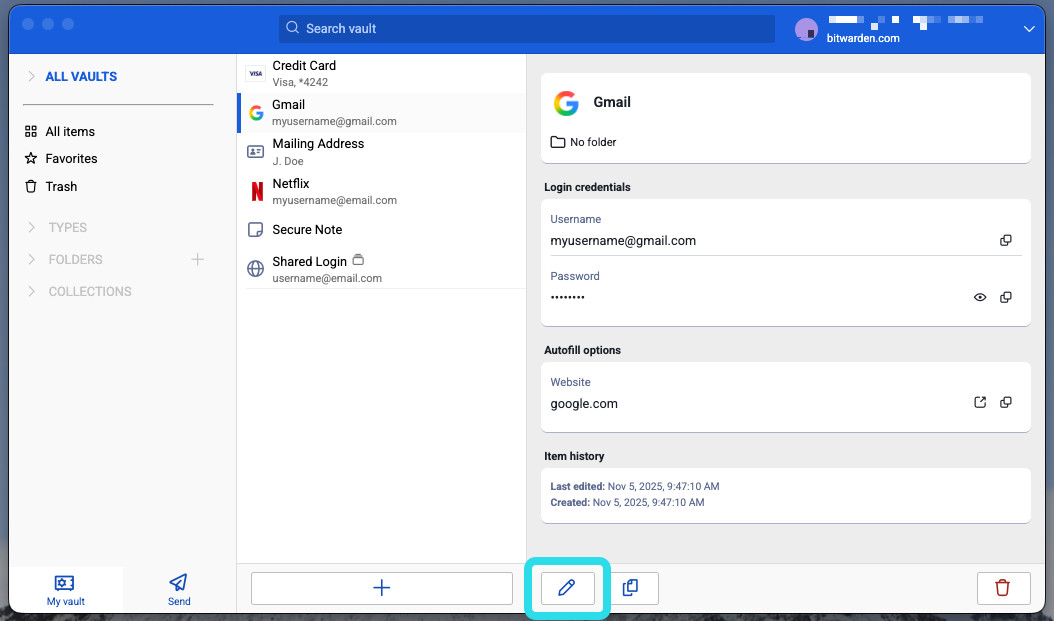
Task: Open the My vault tab
Action: [65, 589]
